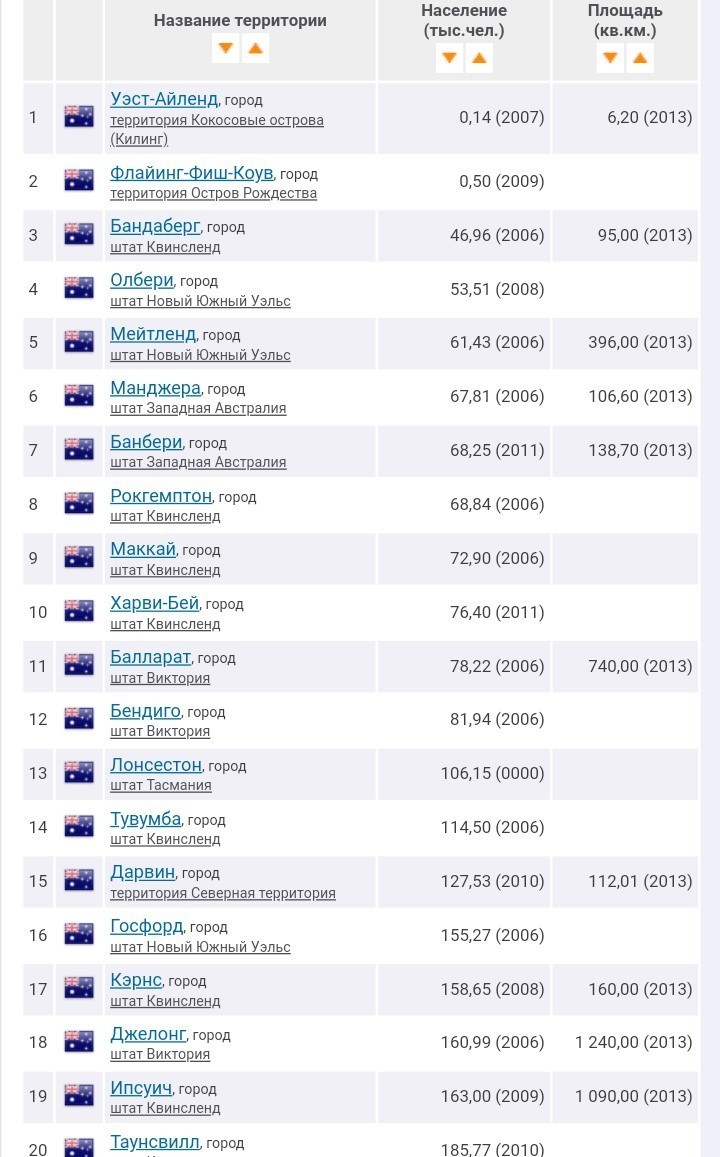The image size is (720, 1157).
Task: Open the Джелонг city link
Action: (148, 1034)
